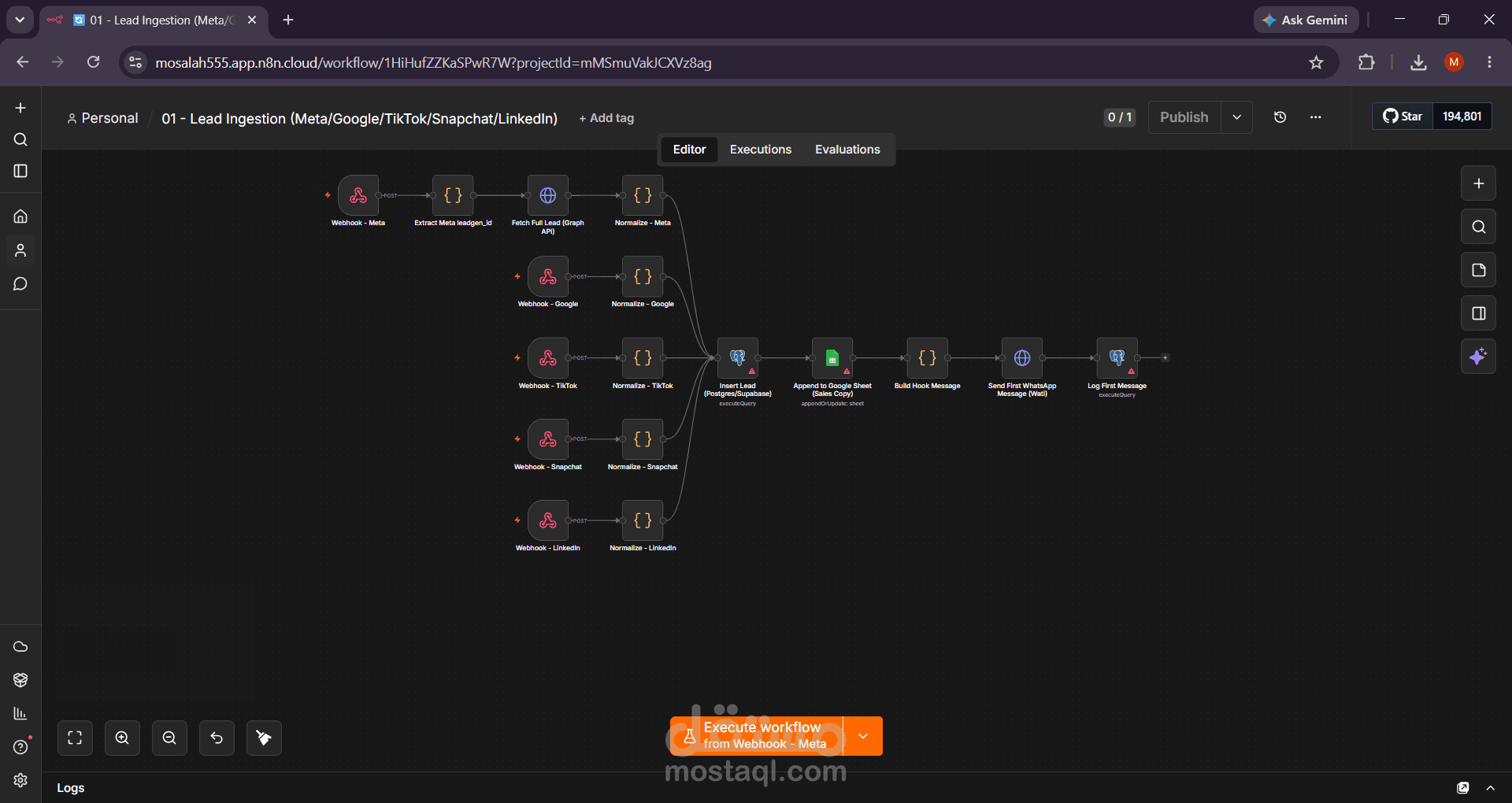Zoom in on the workflow canvas
Image resolution: width=1512 pixels, height=803 pixels.
pos(122,738)
